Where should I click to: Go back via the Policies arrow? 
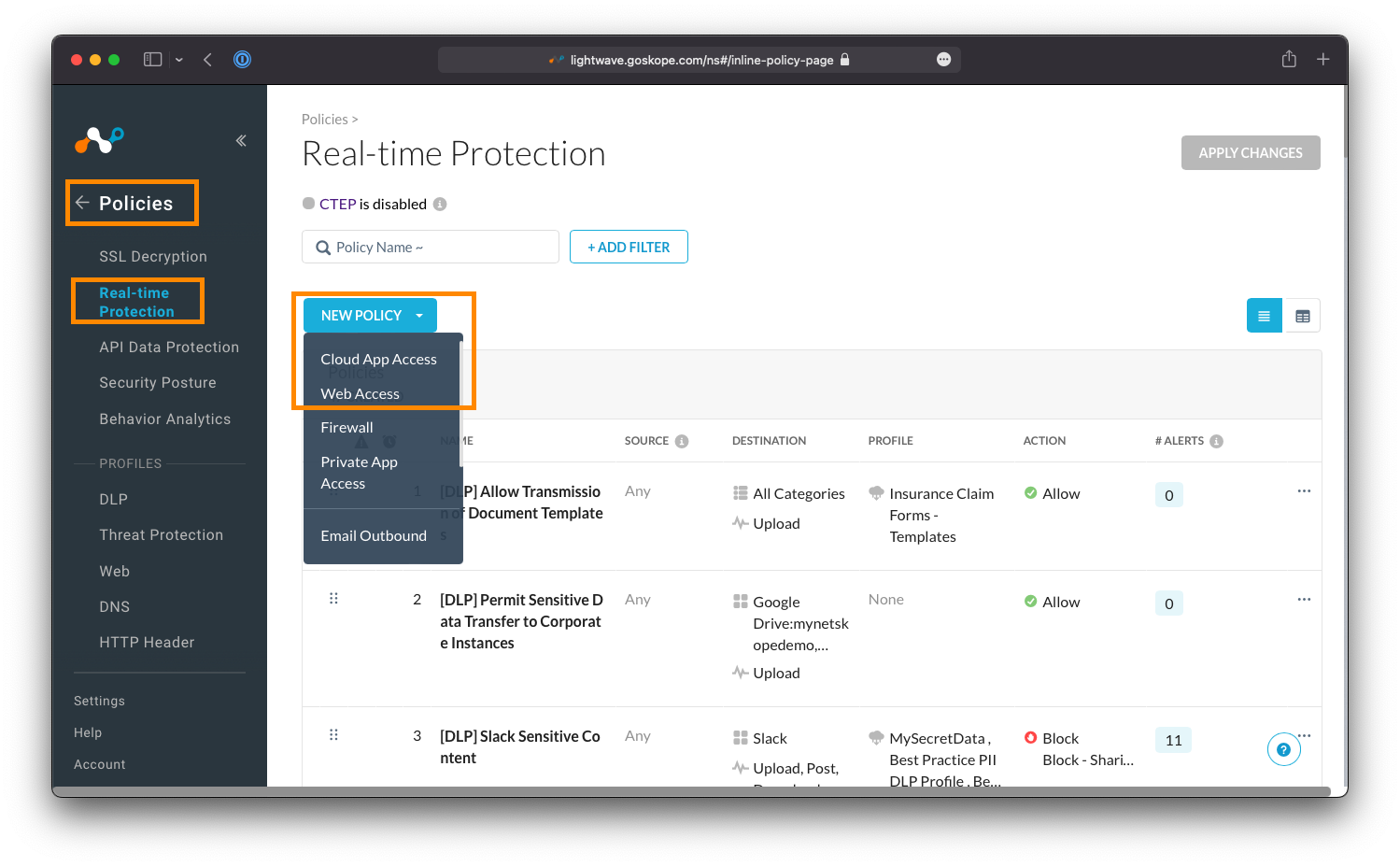(83, 203)
